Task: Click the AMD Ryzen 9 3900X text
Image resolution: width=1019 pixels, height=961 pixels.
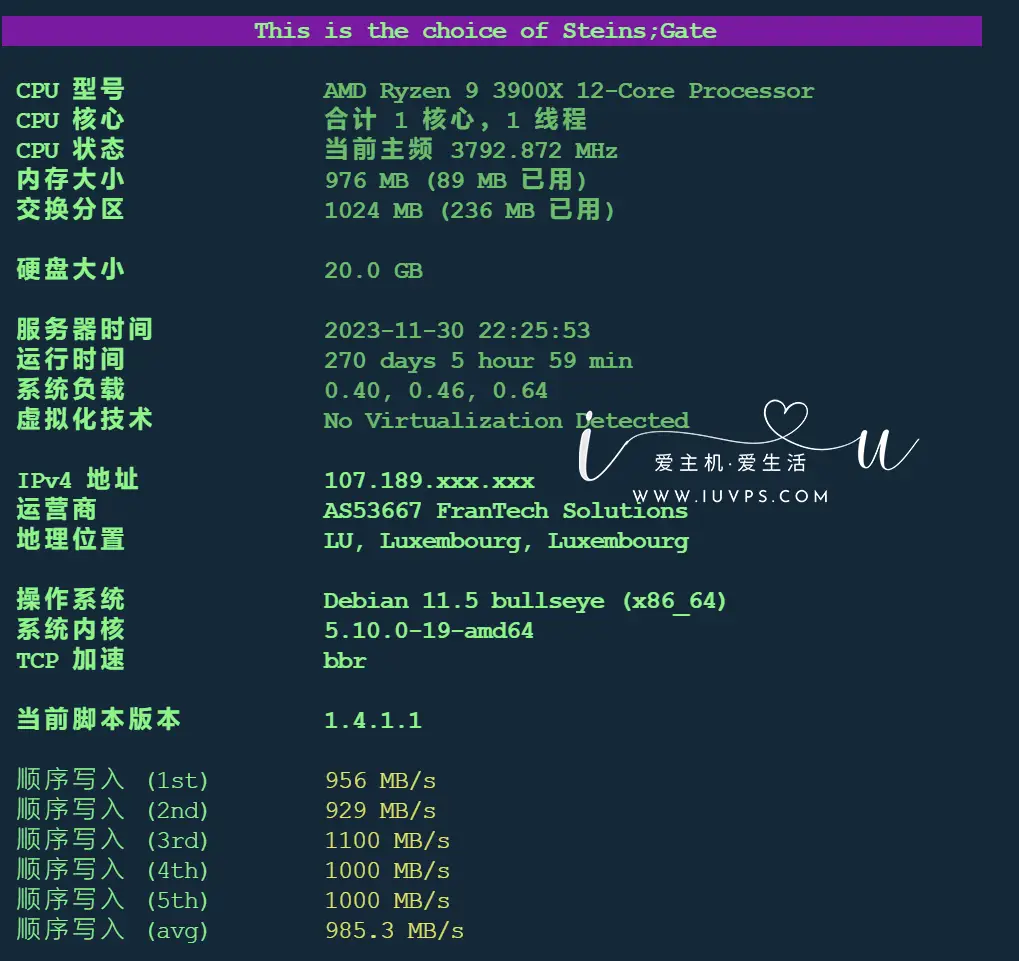Action: pyautogui.click(x=568, y=90)
